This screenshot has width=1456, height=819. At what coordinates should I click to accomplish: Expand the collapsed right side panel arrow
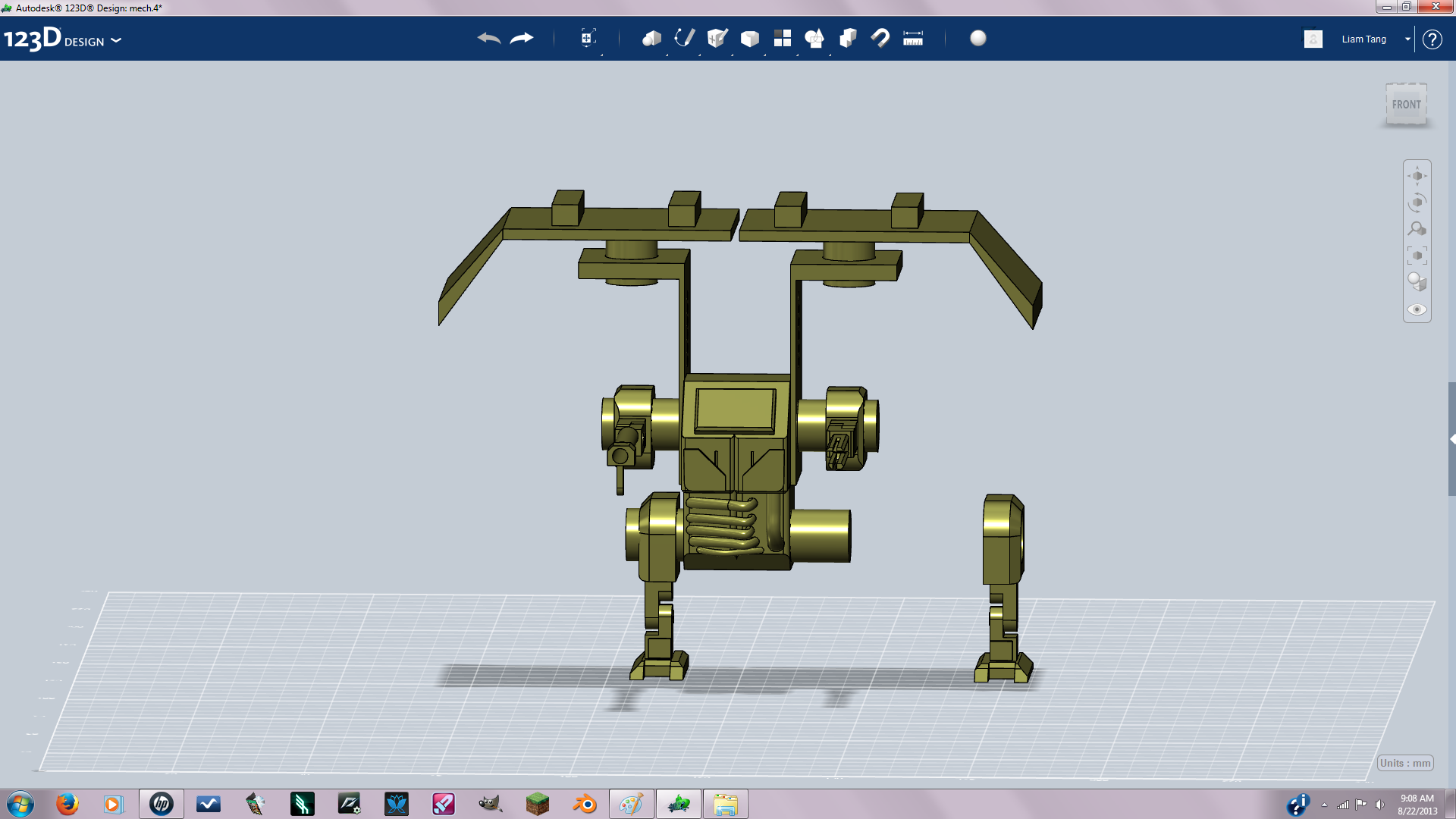coord(1452,439)
